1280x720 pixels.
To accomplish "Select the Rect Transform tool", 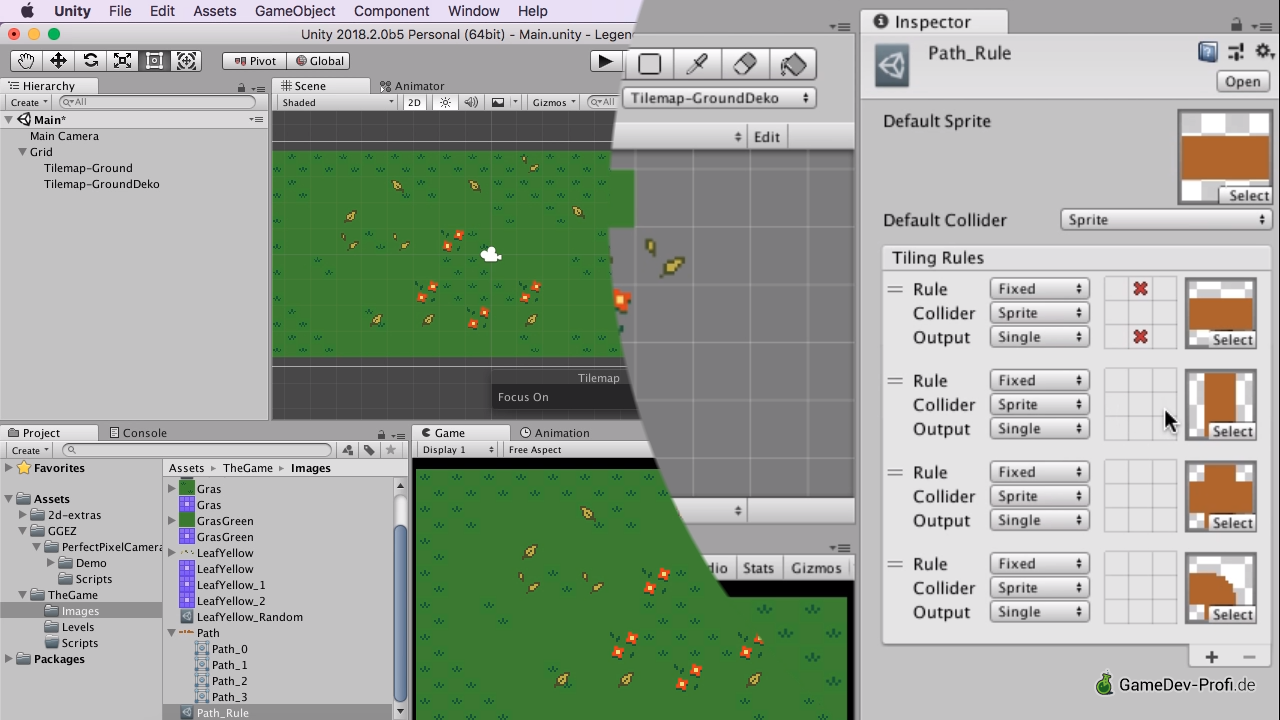I will [x=154, y=61].
